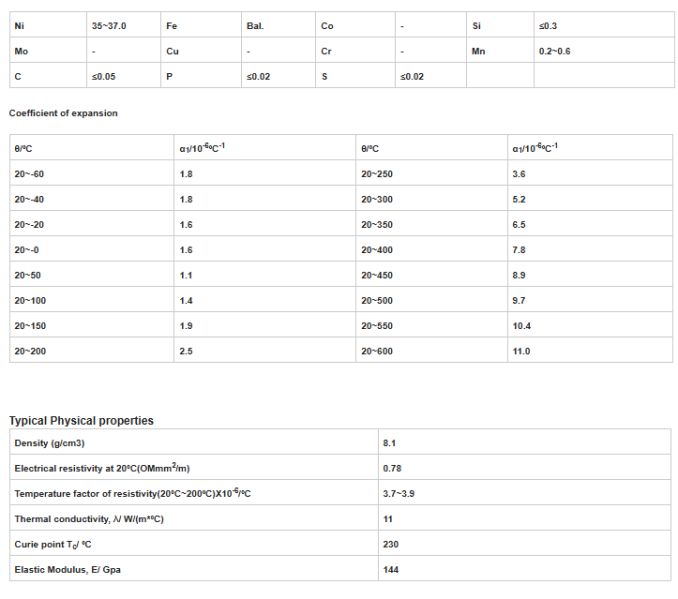This screenshot has width=678, height=599.
Task: Click the "Density (g/cm3)" row label
Action: 50,443
